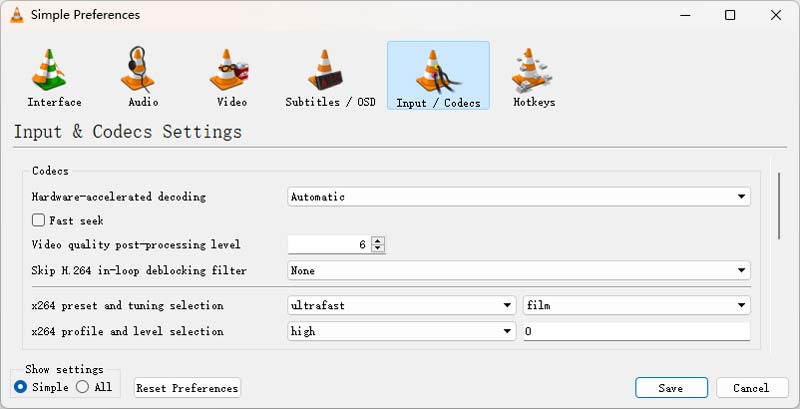800x409 pixels.
Task: Open Skip H.264 in-loop deblocking filter dropdown
Action: tap(518, 270)
